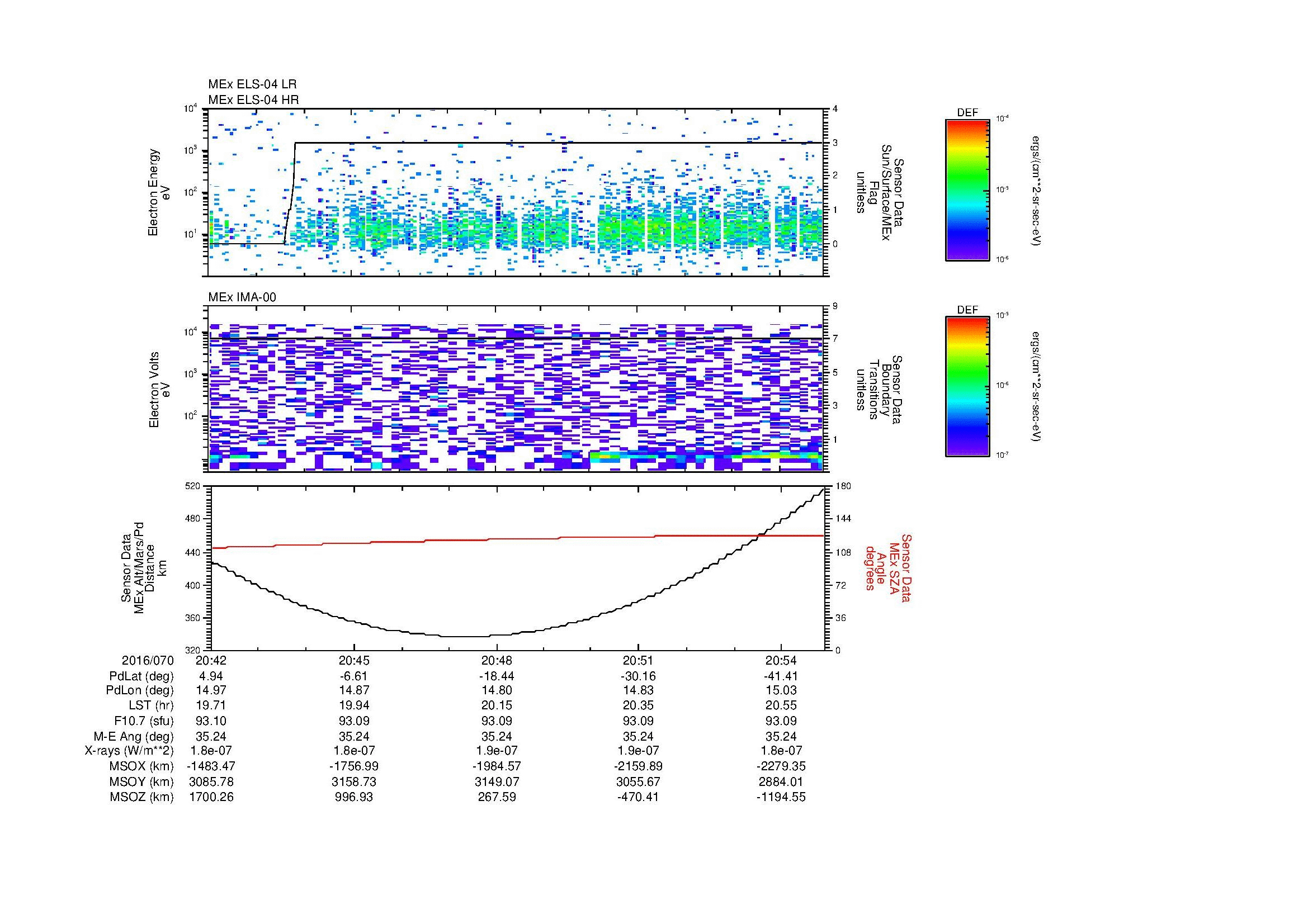Click MSOZ value -470.41
1308x924 pixels.
coord(638,797)
